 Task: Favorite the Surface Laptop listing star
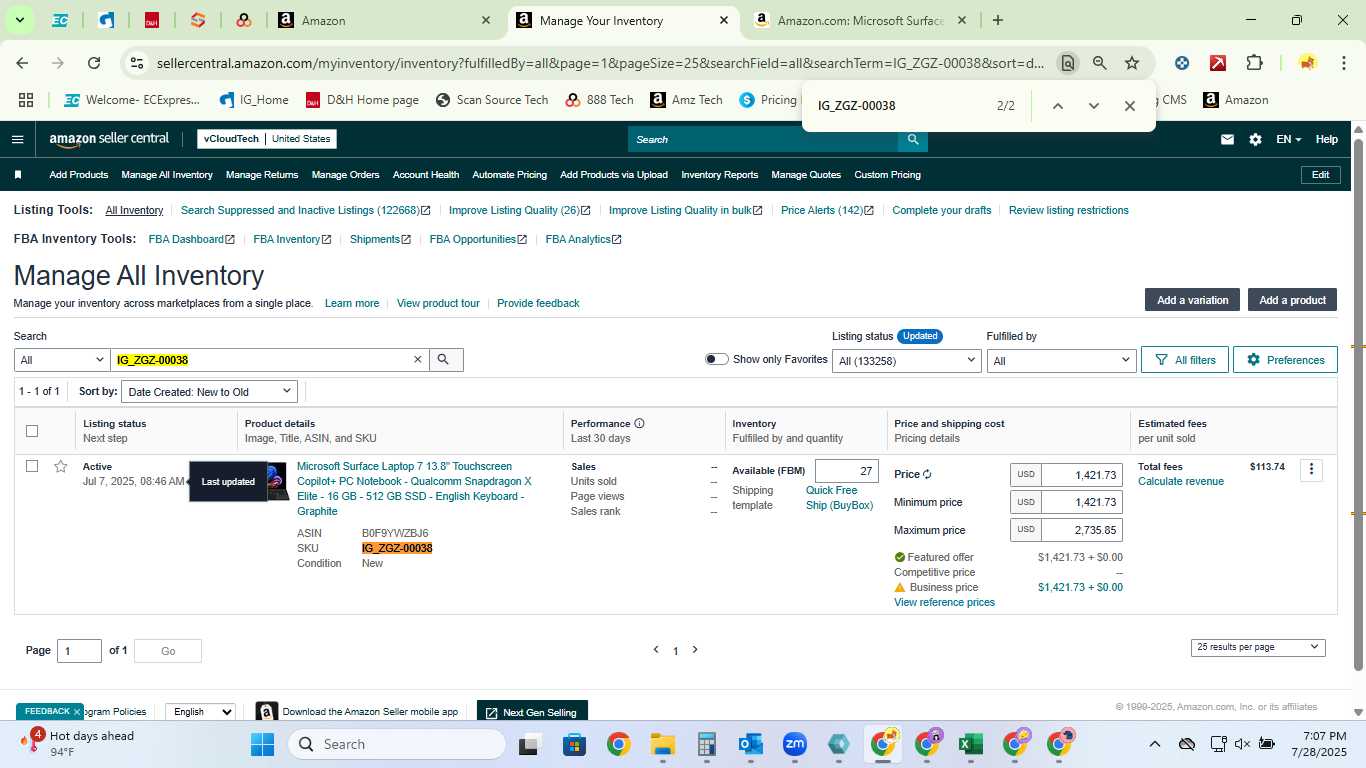pyautogui.click(x=61, y=467)
